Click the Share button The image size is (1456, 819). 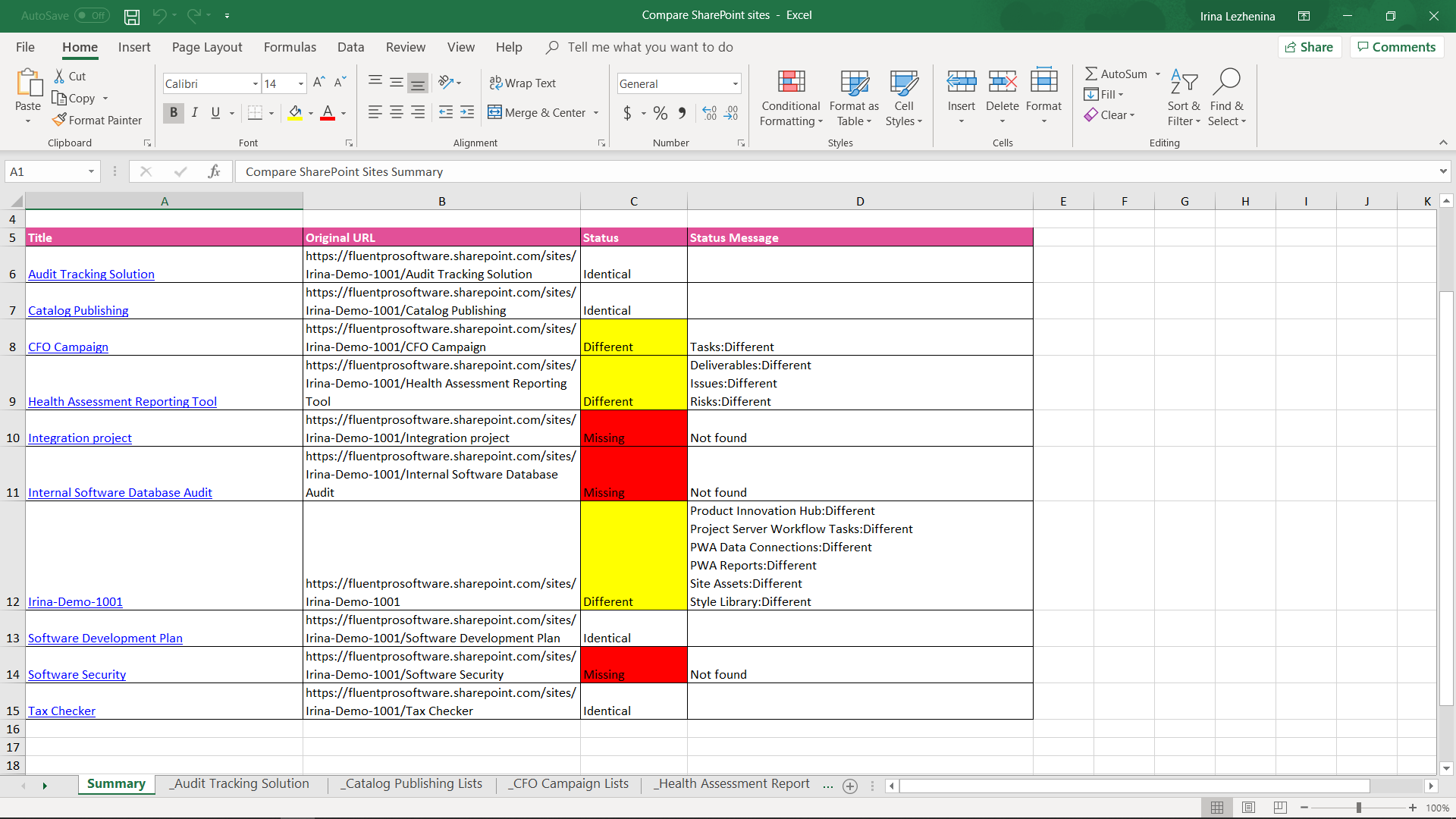pos(1310,47)
